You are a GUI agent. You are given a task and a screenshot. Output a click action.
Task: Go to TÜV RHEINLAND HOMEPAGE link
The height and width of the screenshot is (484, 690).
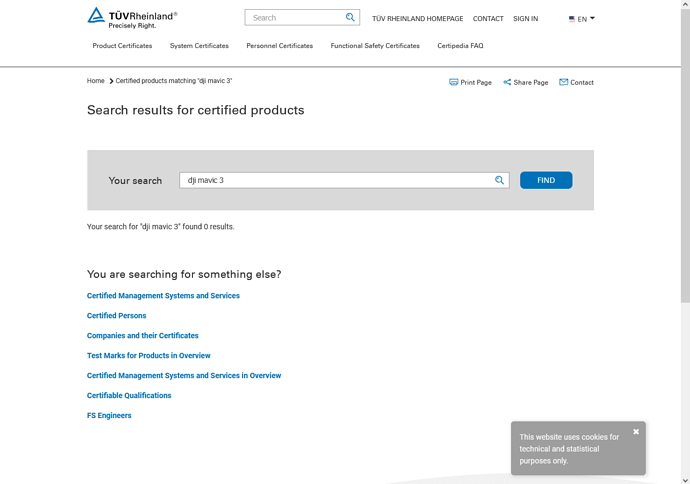tap(418, 18)
